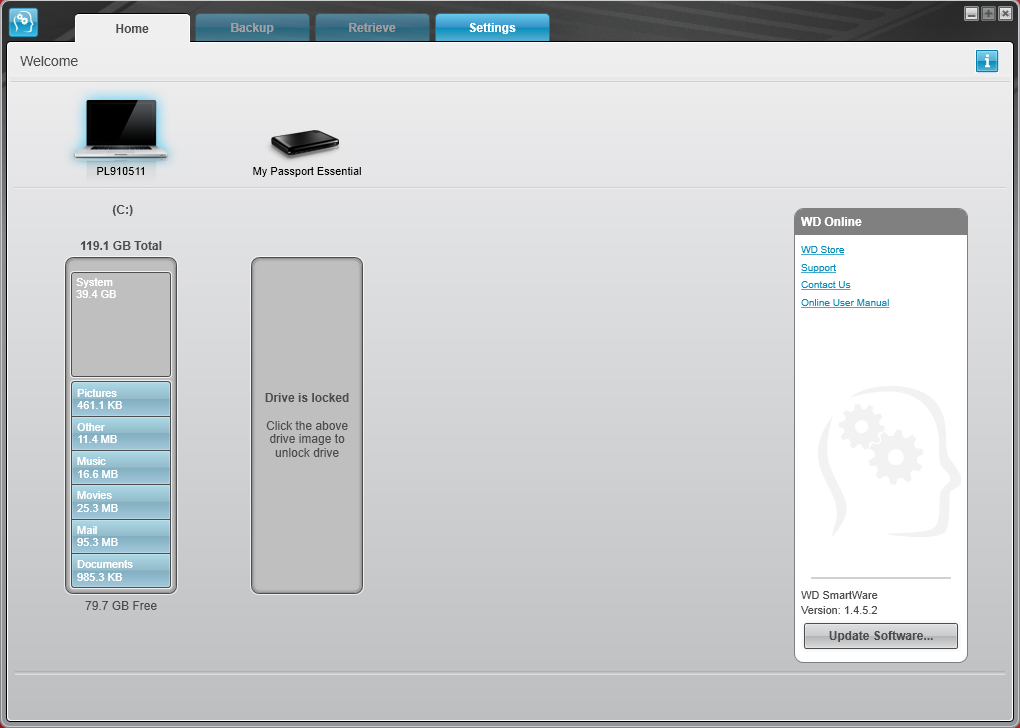Image resolution: width=1020 pixels, height=728 pixels.
Task: Select the PL910511 laptop computer icon
Action: coord(121,129)
